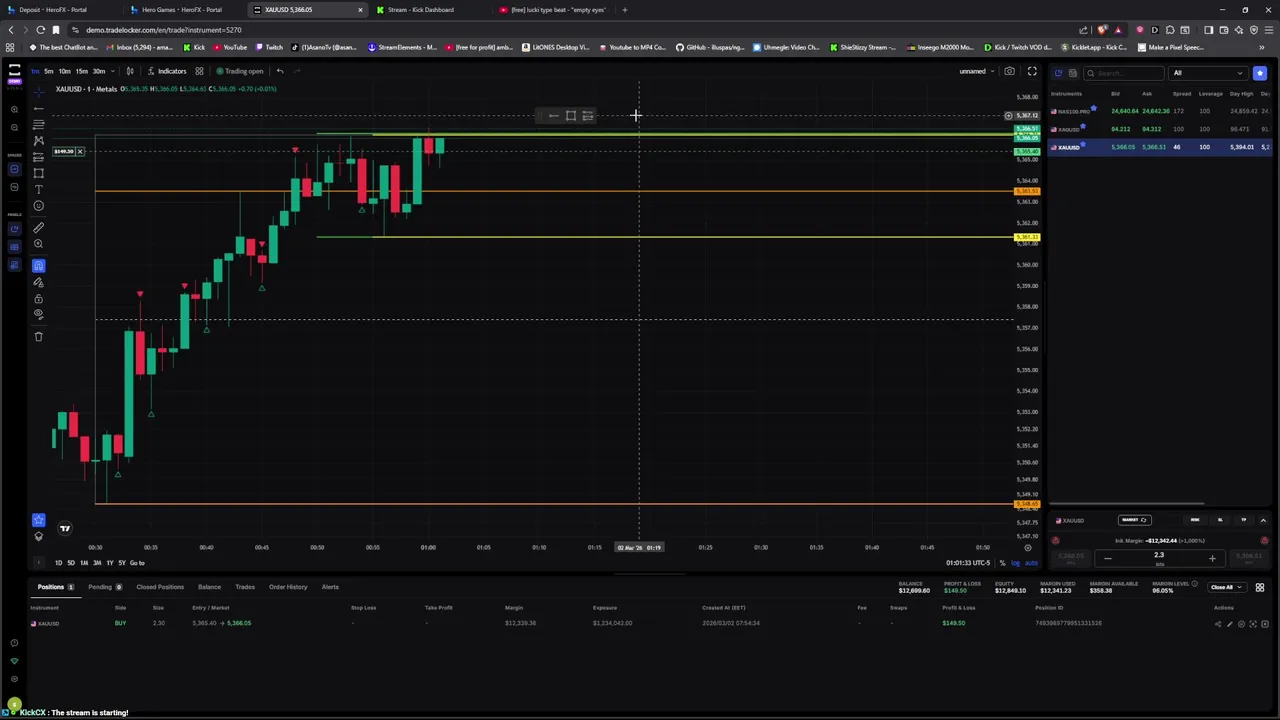Click zoom out on far-left sidebar

14,127
